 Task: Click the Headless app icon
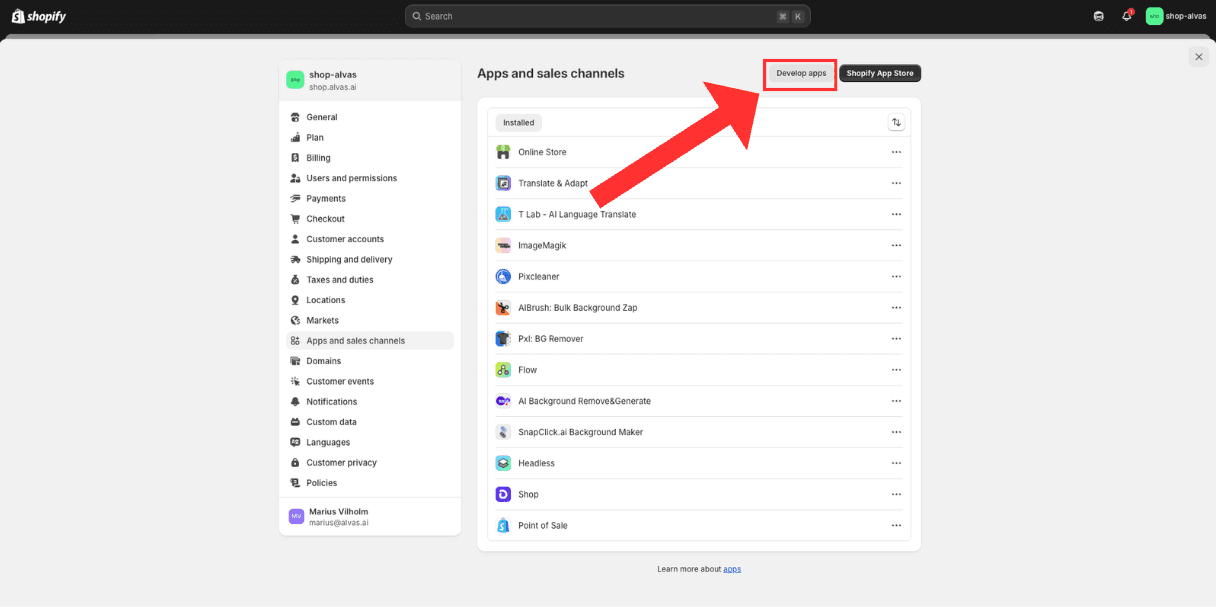(503, 463)
